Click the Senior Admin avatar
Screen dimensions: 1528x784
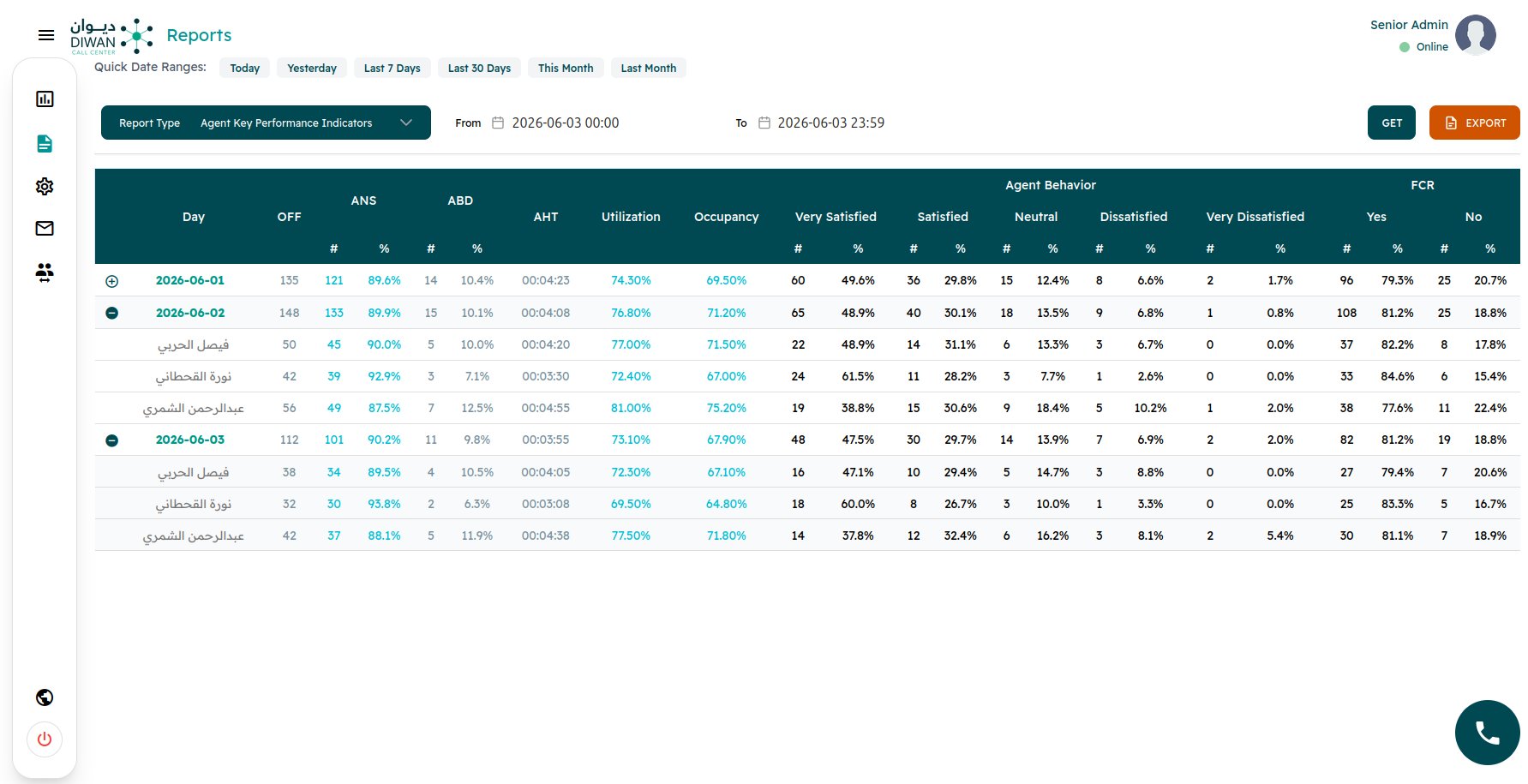tap(1476, 35)
